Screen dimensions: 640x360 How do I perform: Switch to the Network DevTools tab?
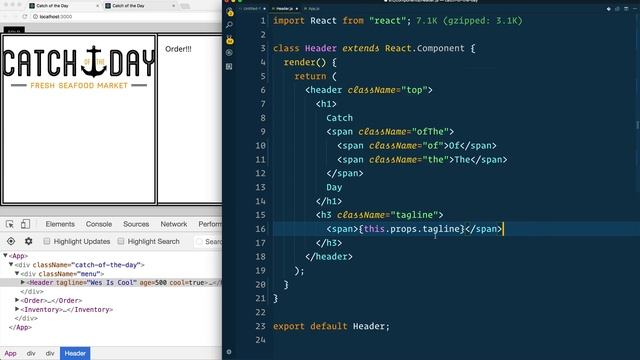[173, 224]
